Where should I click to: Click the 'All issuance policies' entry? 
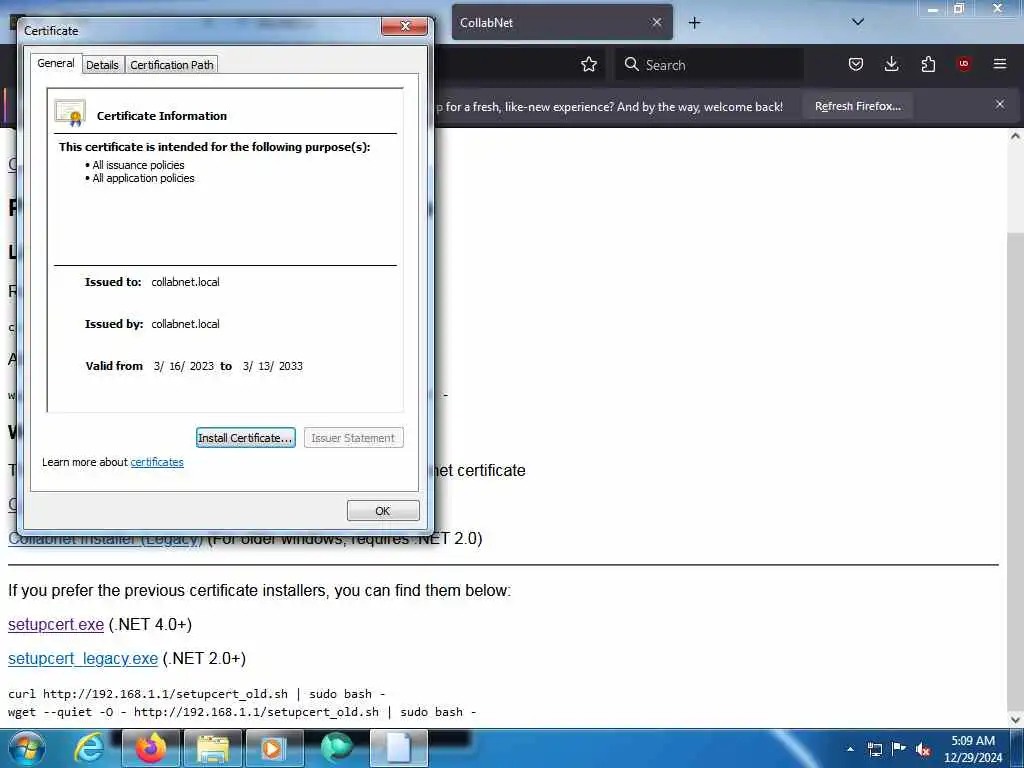click(x=138, y=165)
